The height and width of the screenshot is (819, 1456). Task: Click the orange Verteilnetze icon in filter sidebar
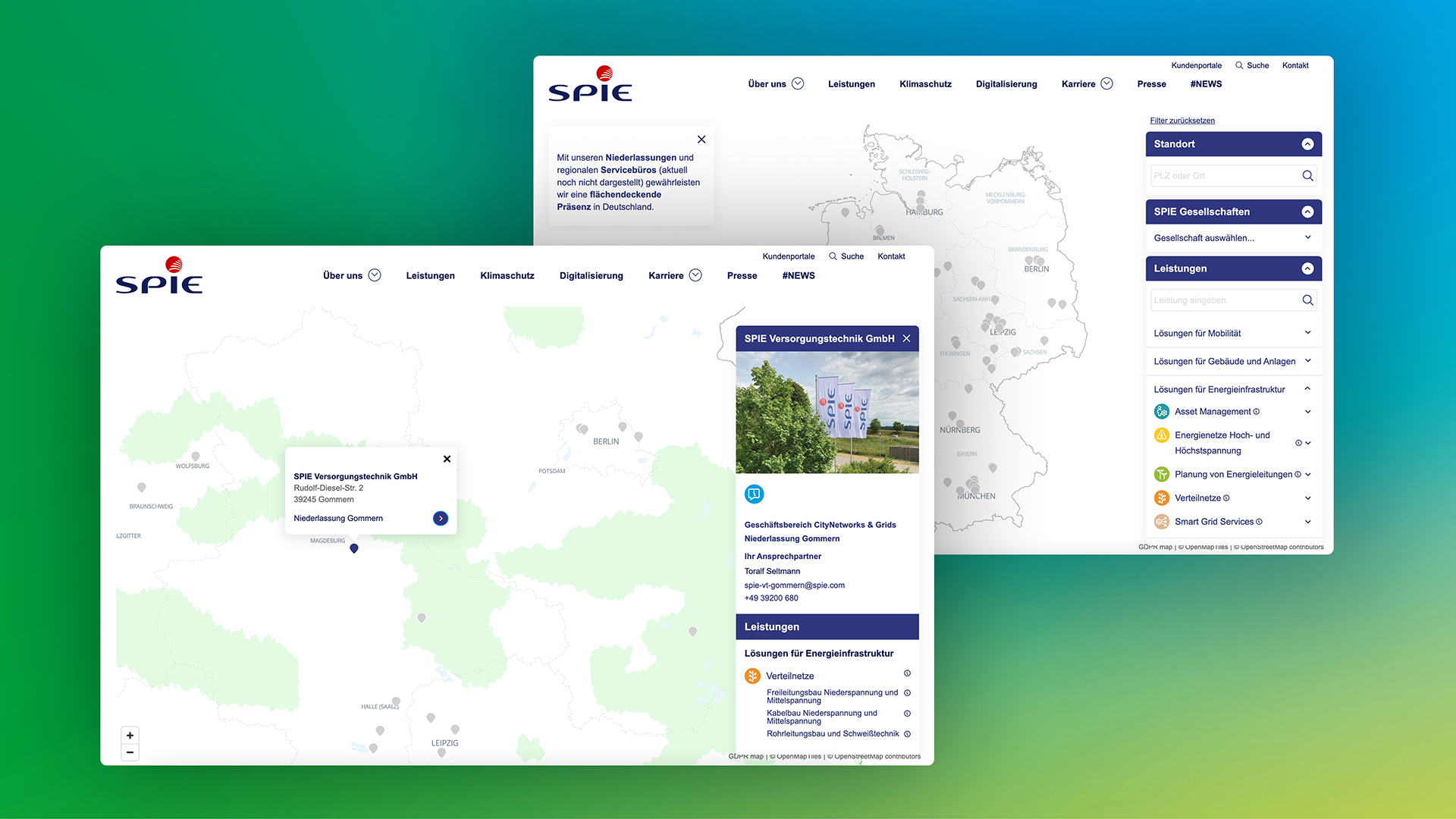pos(1162,498)
